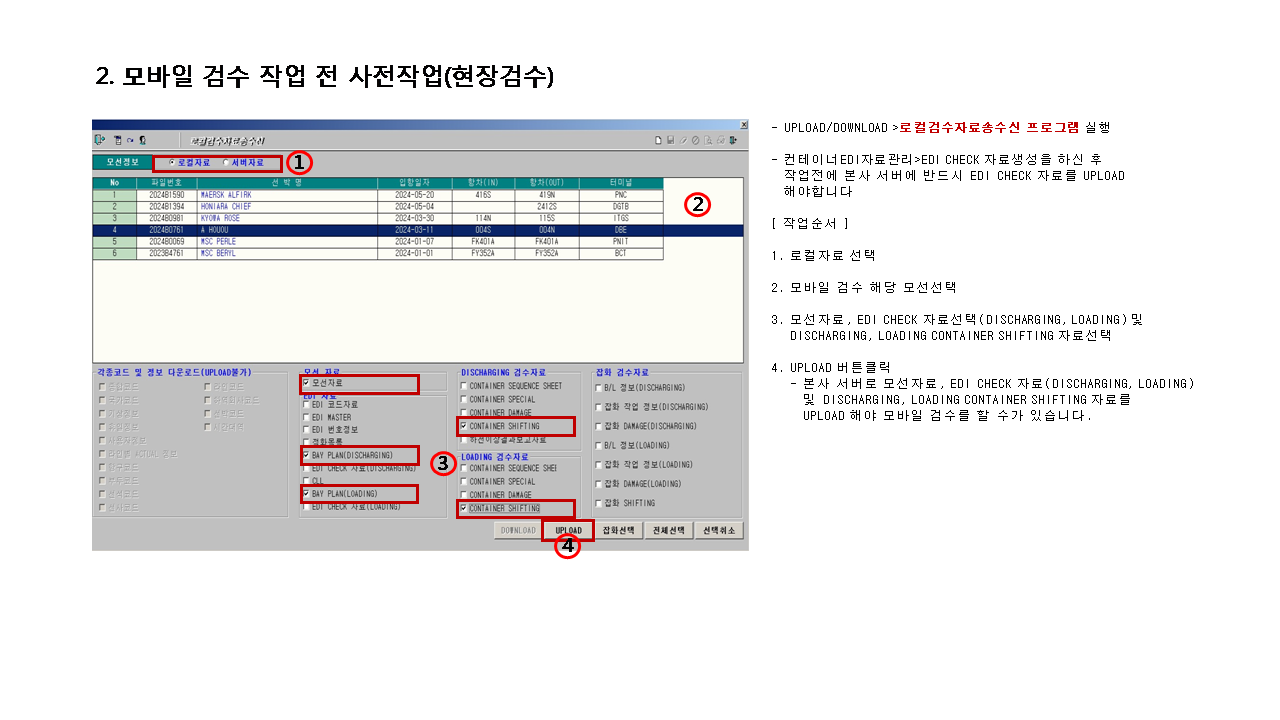Click the 선 박 명 column header
Screen dimensions: 1280x720
pos(287,183)
